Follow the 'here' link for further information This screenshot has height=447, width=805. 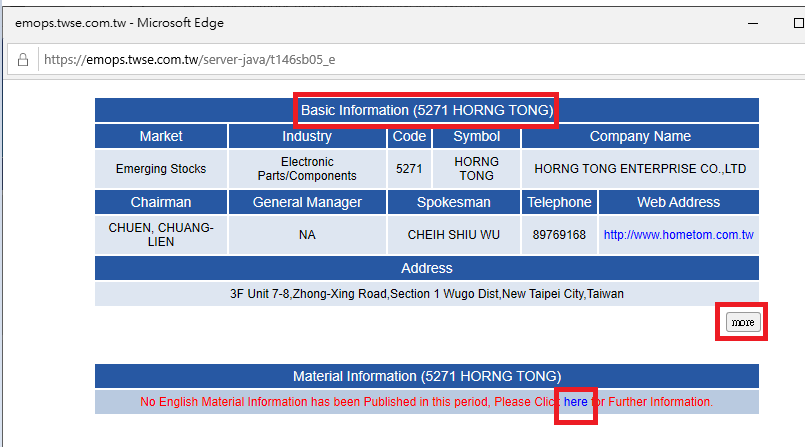[x=576, y=402]
